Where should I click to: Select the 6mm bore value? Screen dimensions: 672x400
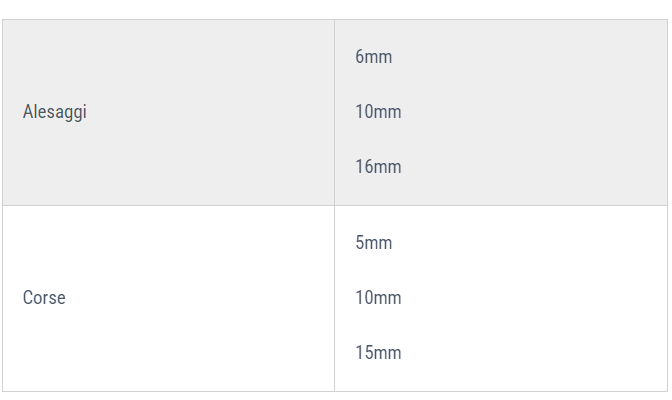click(x=373, y=57)
